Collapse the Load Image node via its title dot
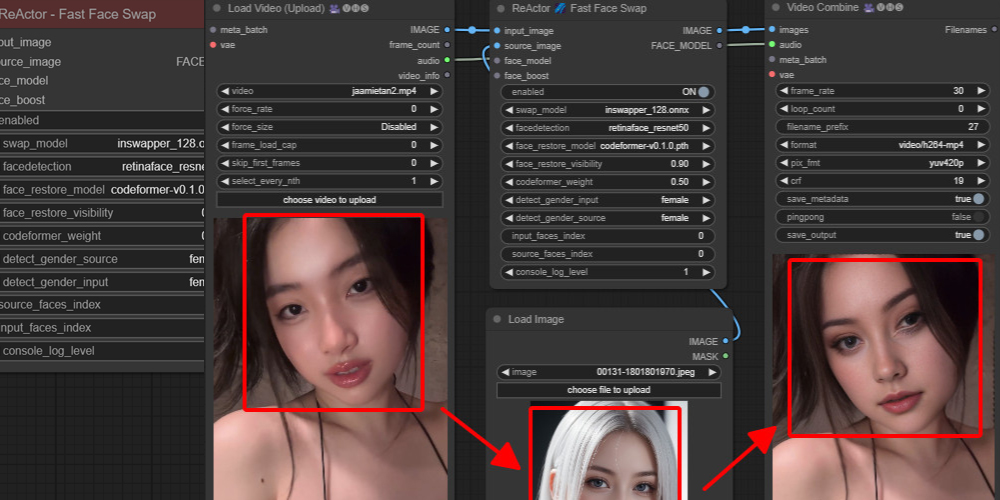The image size is (1000, 500). [x=497, y=319]
